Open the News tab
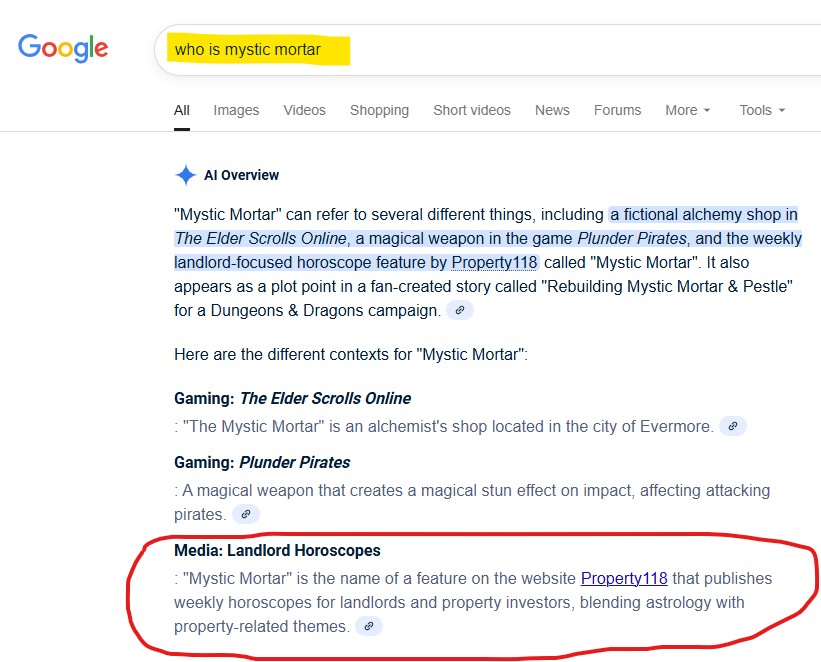Image resolution: width=821 pixels, height=662 pixels. pyautogui.click(x=552, y=110)
